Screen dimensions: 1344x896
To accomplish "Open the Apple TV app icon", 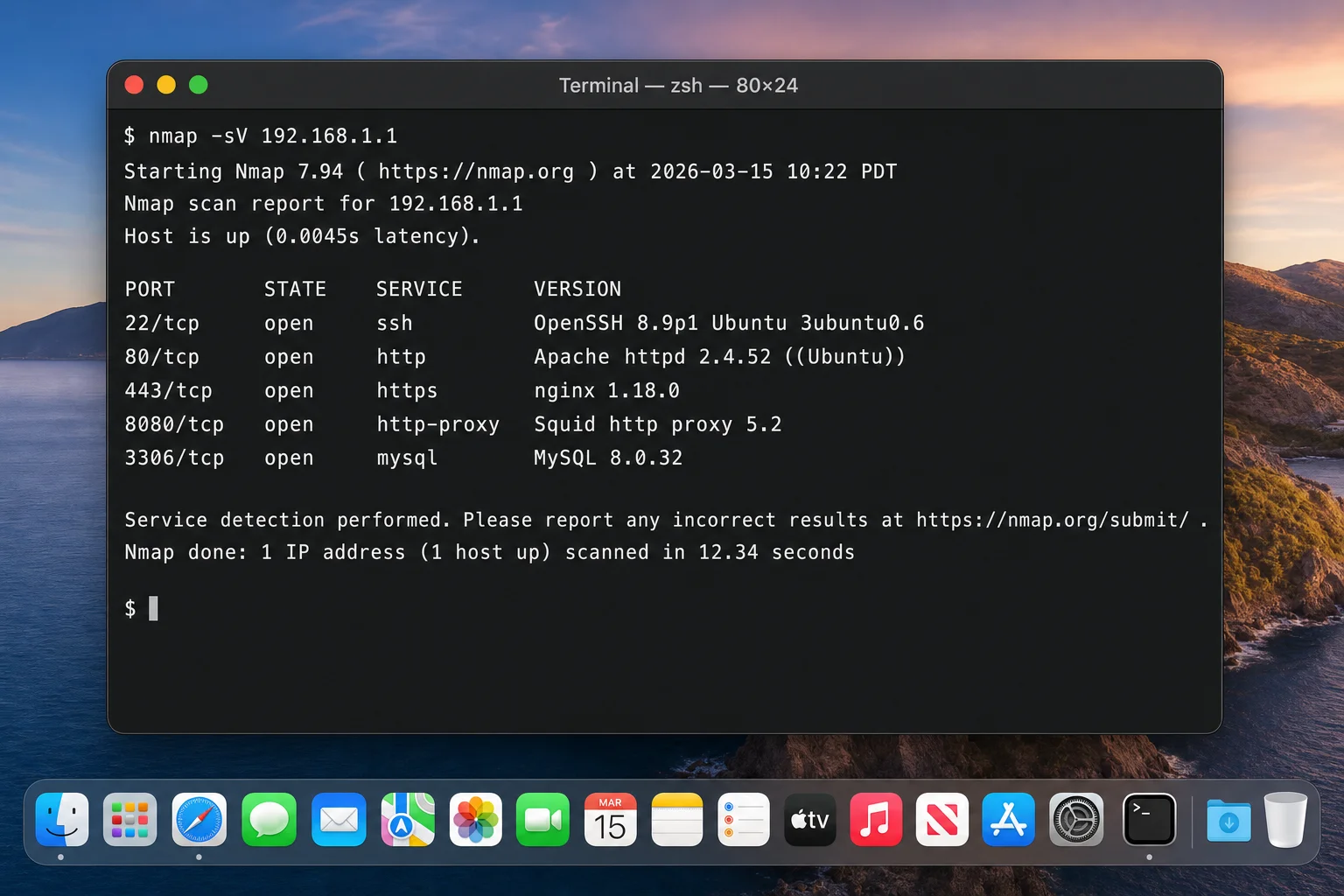I will [810, 820].
